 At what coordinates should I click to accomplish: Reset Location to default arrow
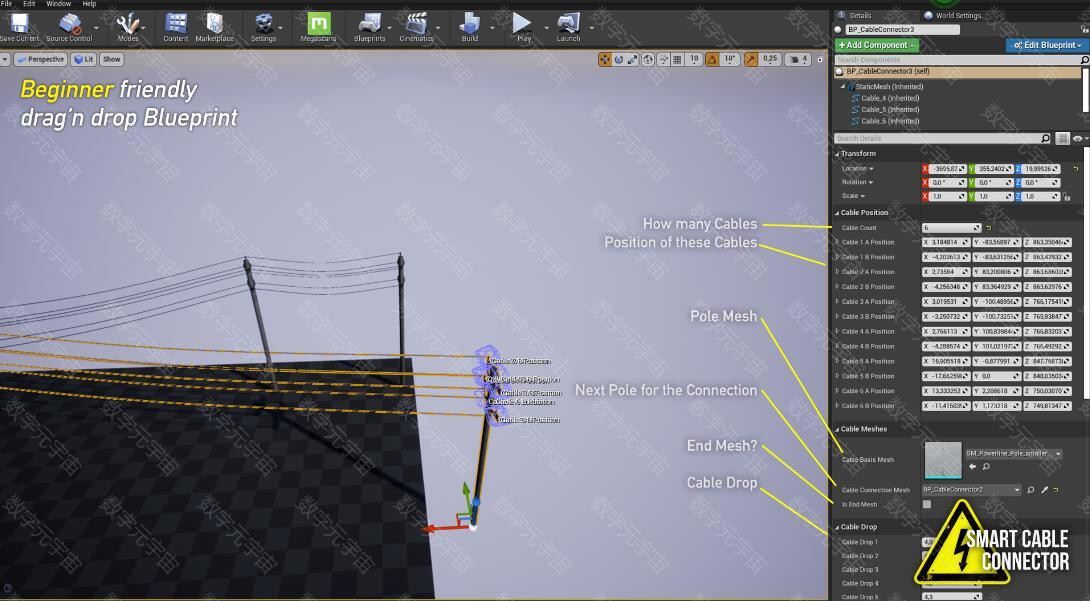pyautogui.click(x=1075, y=169)
